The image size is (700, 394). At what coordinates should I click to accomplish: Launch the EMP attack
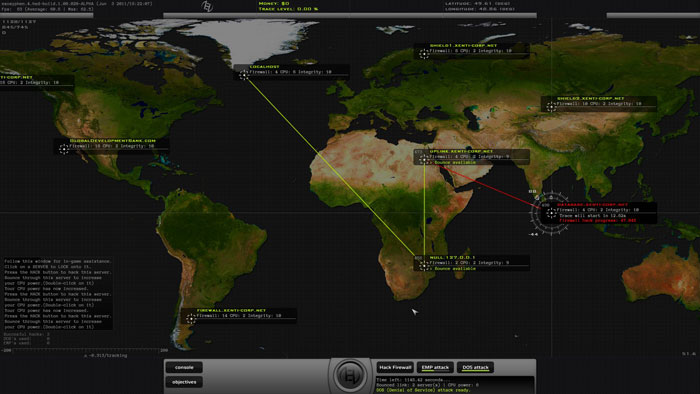435,367
